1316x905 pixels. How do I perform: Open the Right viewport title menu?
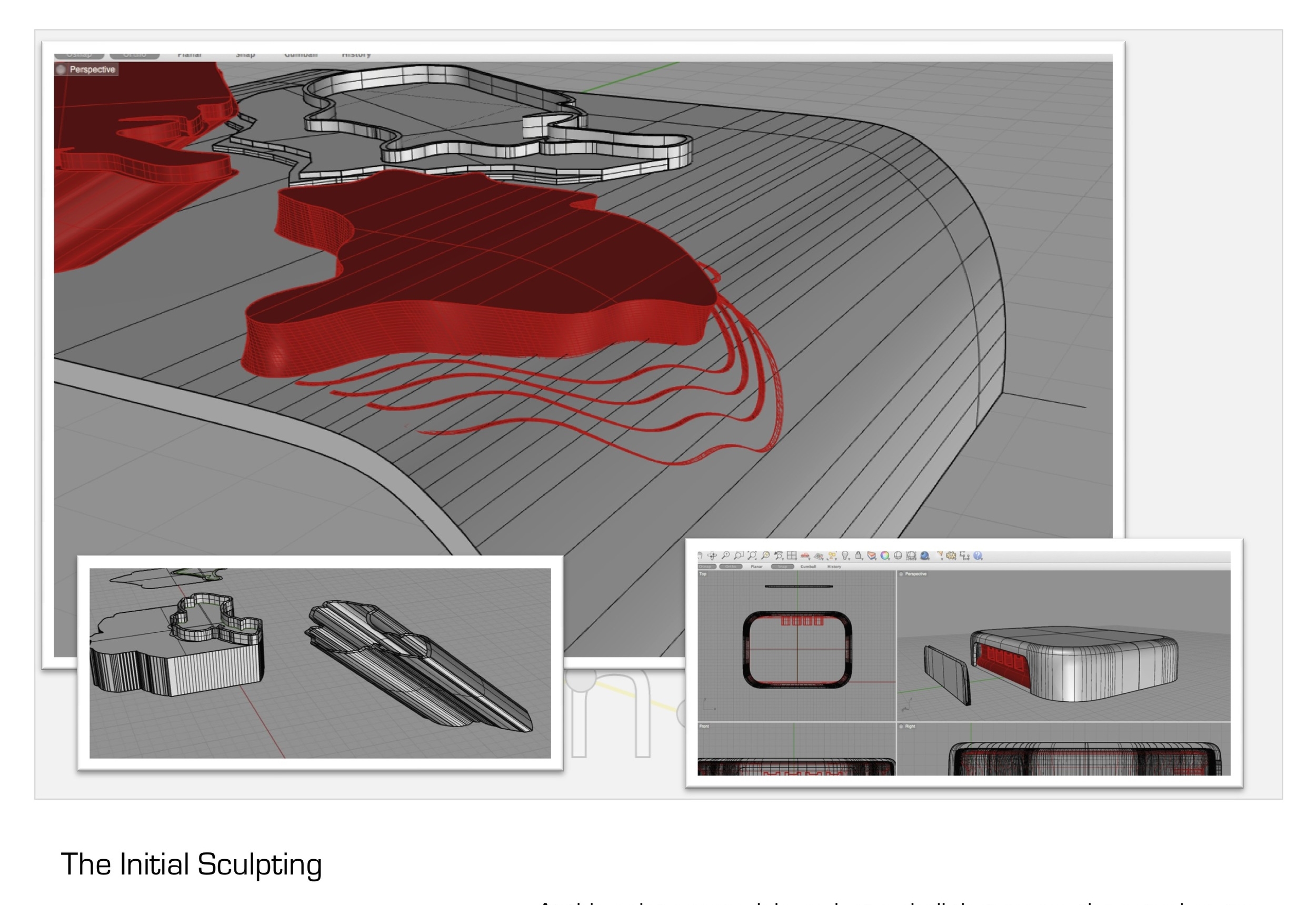coord(908,727)
